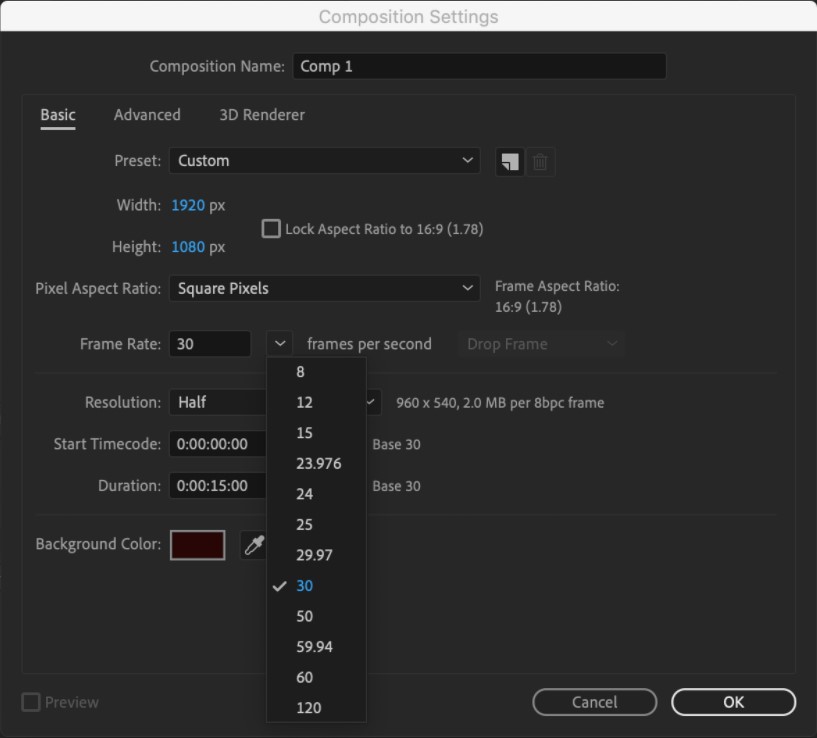Click the Height value 1080
The height and width of the screenshot is (738, 817).
coord(188,247)
